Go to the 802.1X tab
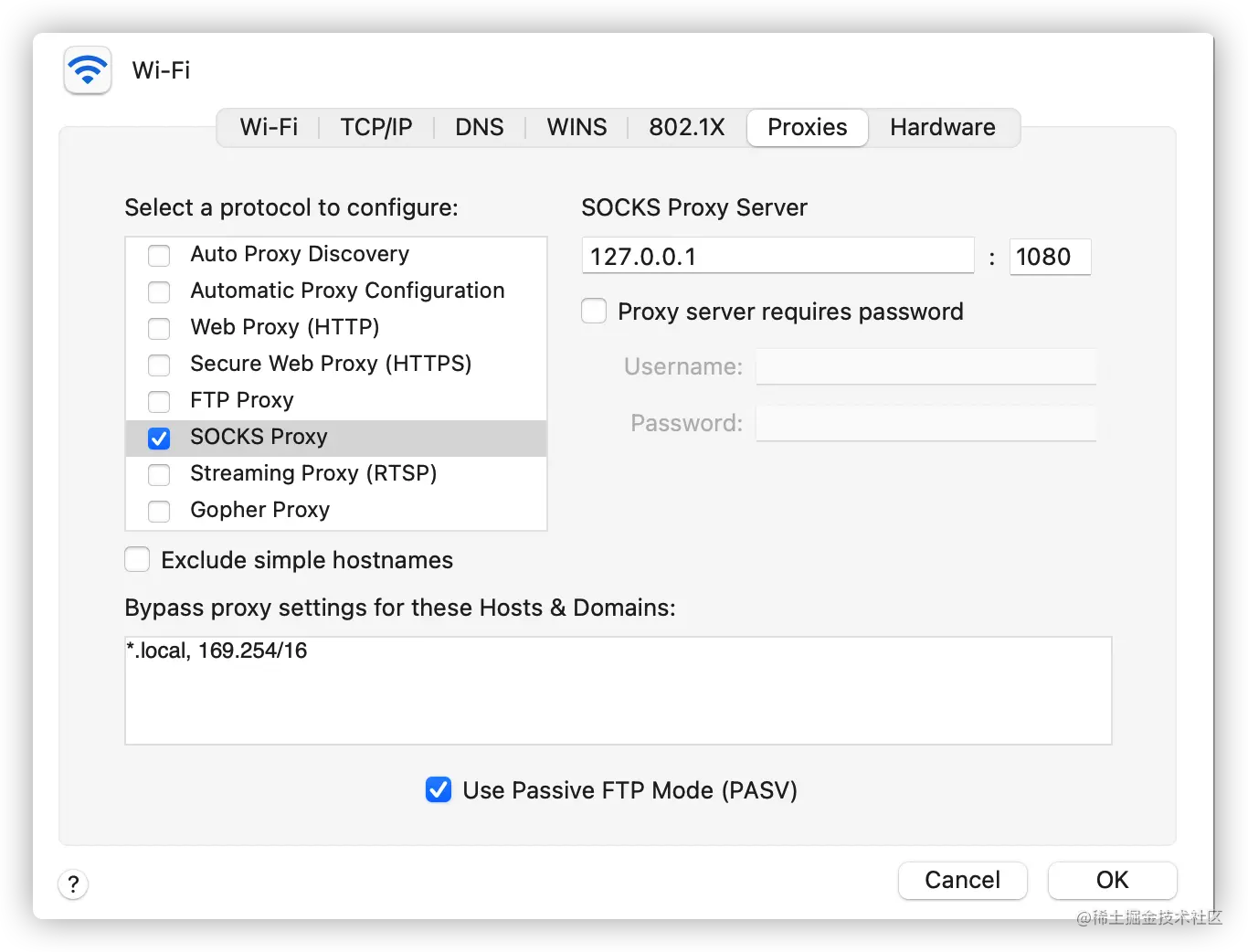 (x=687, y=127)
